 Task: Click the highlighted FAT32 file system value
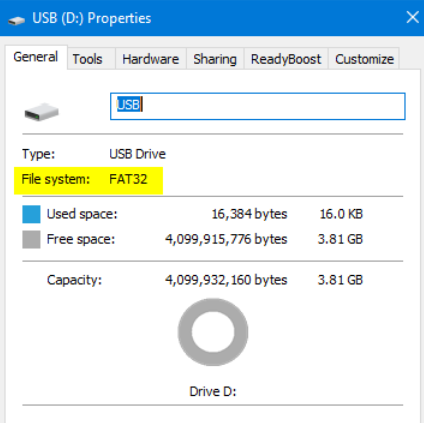click(128, 179)
